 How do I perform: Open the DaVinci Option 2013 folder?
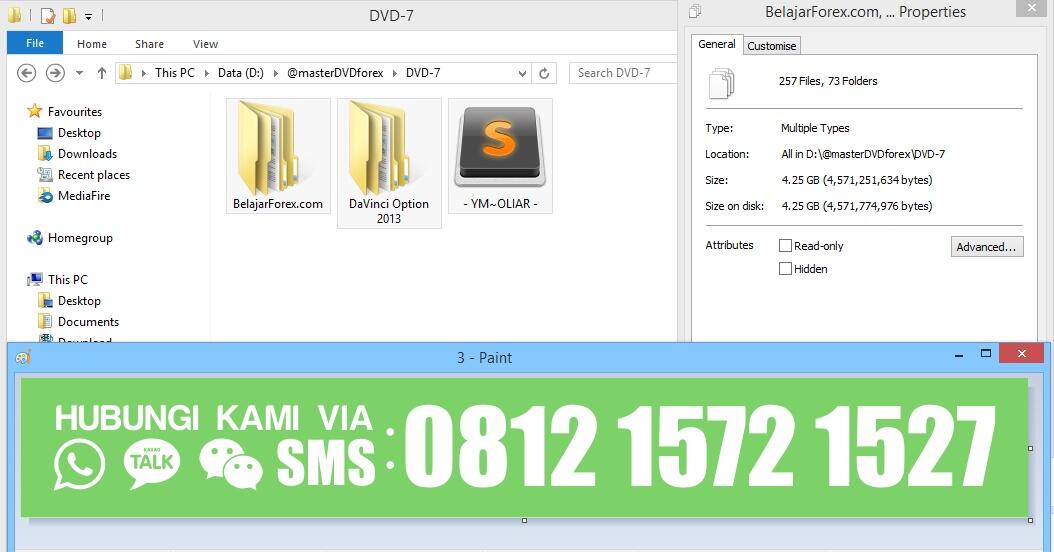click(389, 163)
